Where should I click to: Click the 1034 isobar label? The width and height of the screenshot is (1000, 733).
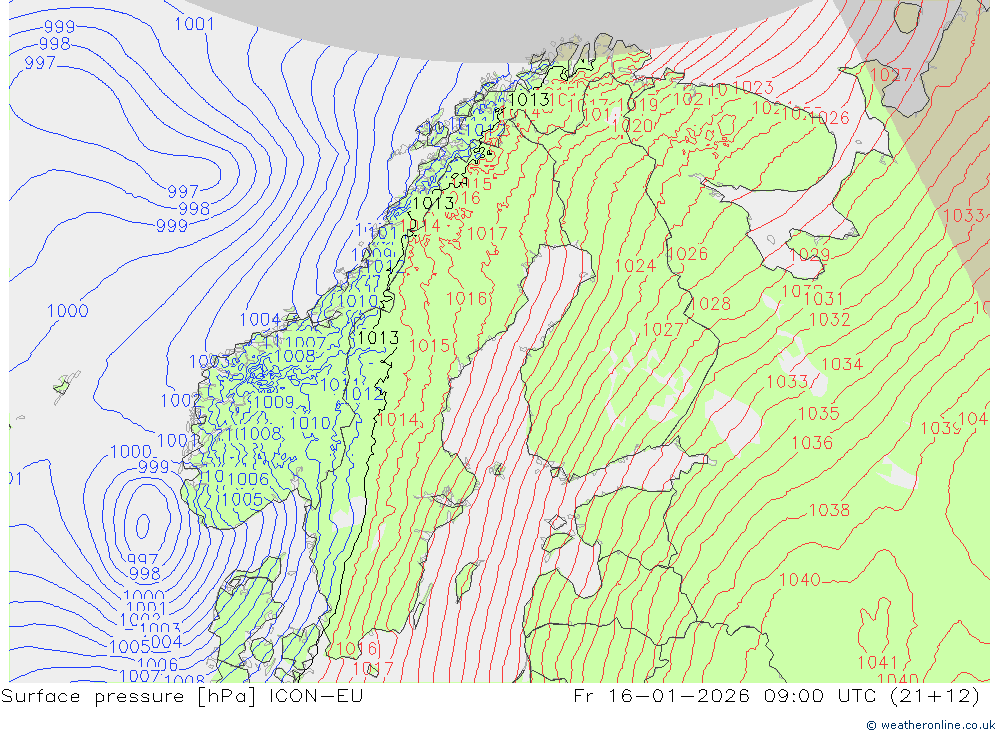842,364
